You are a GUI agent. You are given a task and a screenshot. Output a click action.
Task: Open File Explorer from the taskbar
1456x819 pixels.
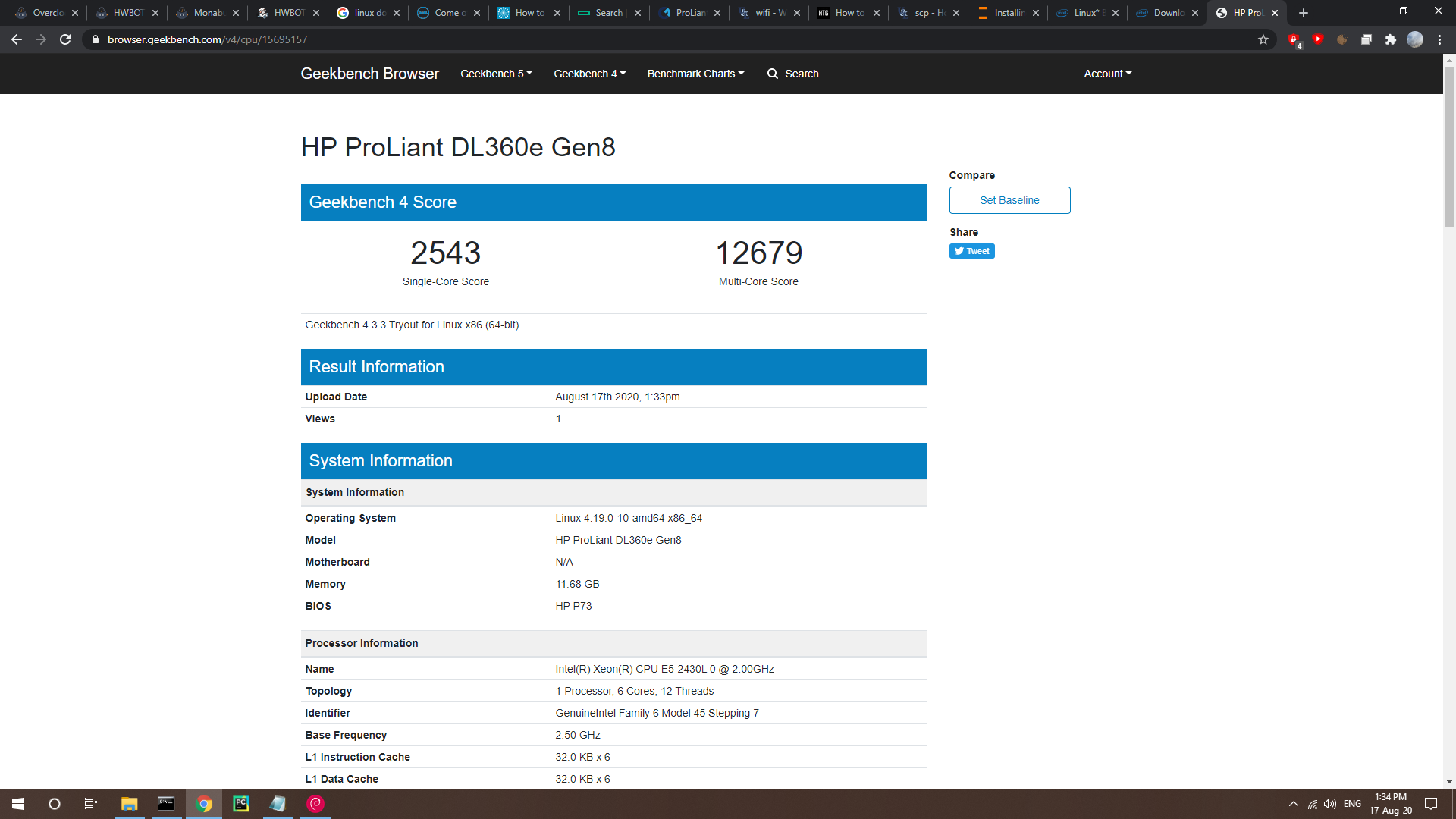coord(129,804)
